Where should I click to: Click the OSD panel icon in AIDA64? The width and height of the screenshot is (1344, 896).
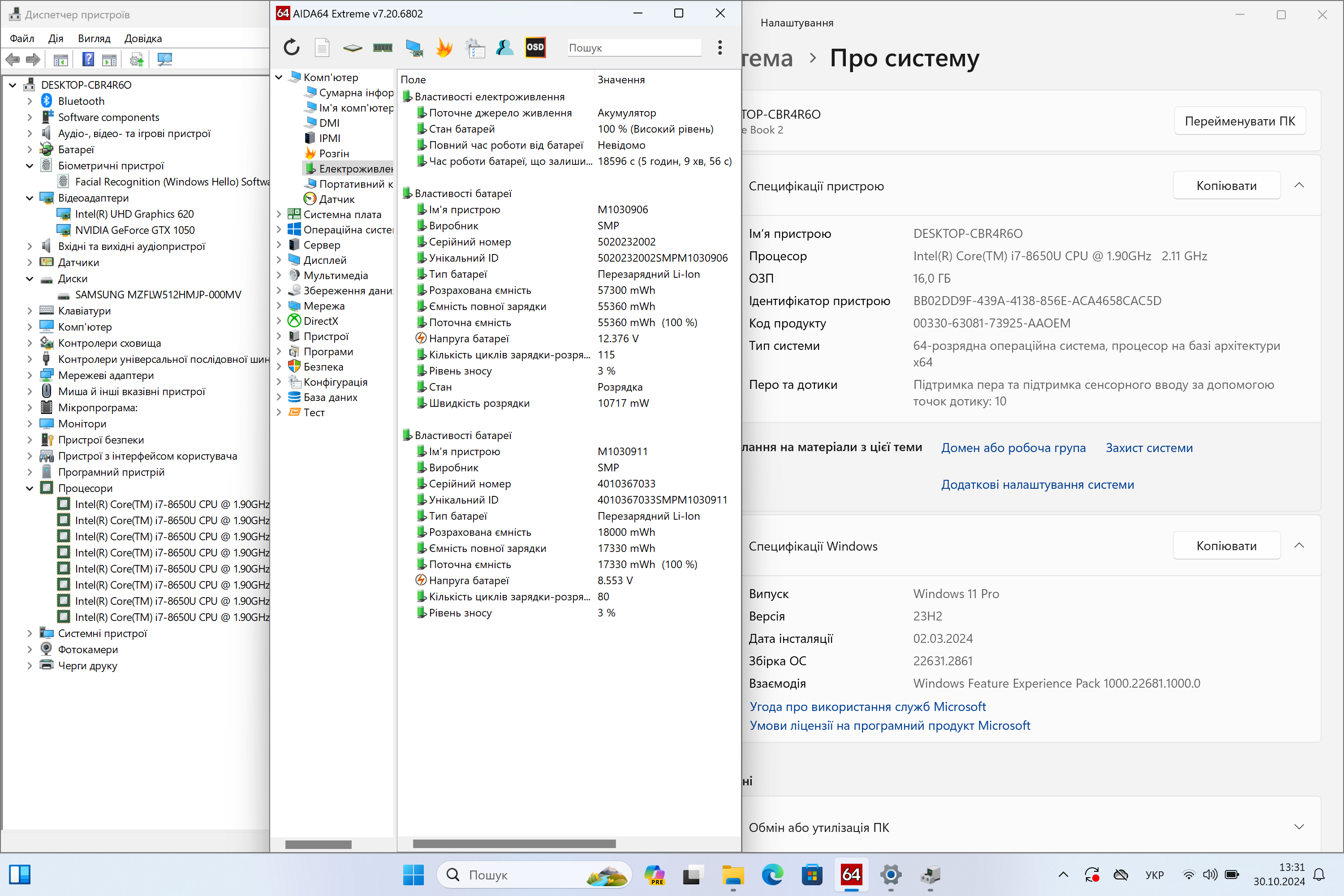[x=535, y=47]
